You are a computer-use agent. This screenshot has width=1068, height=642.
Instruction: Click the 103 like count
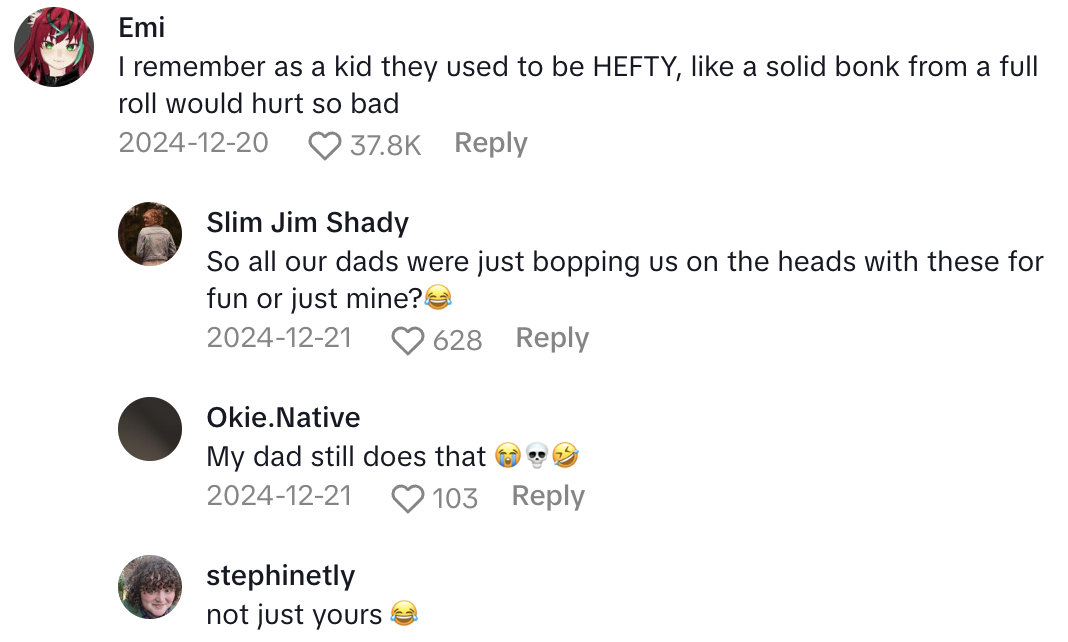[x=455, y=499]
